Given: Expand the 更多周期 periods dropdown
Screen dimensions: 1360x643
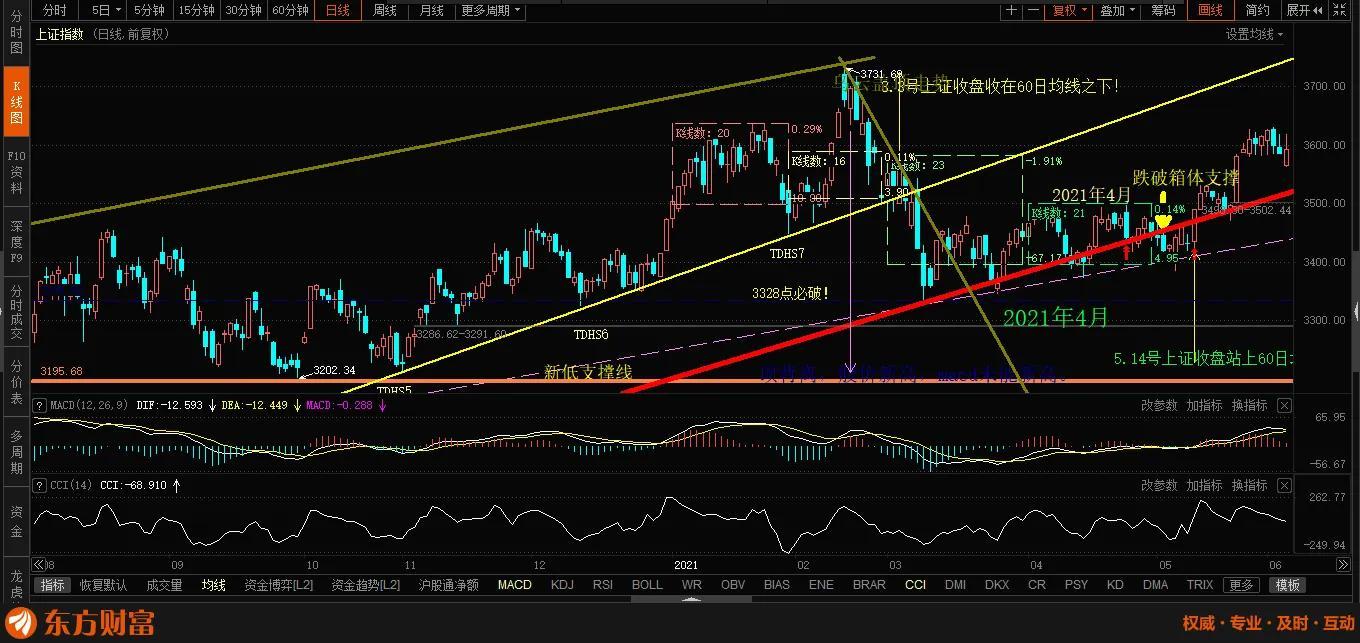Looking at the screenshot, I should click(490, 10).
